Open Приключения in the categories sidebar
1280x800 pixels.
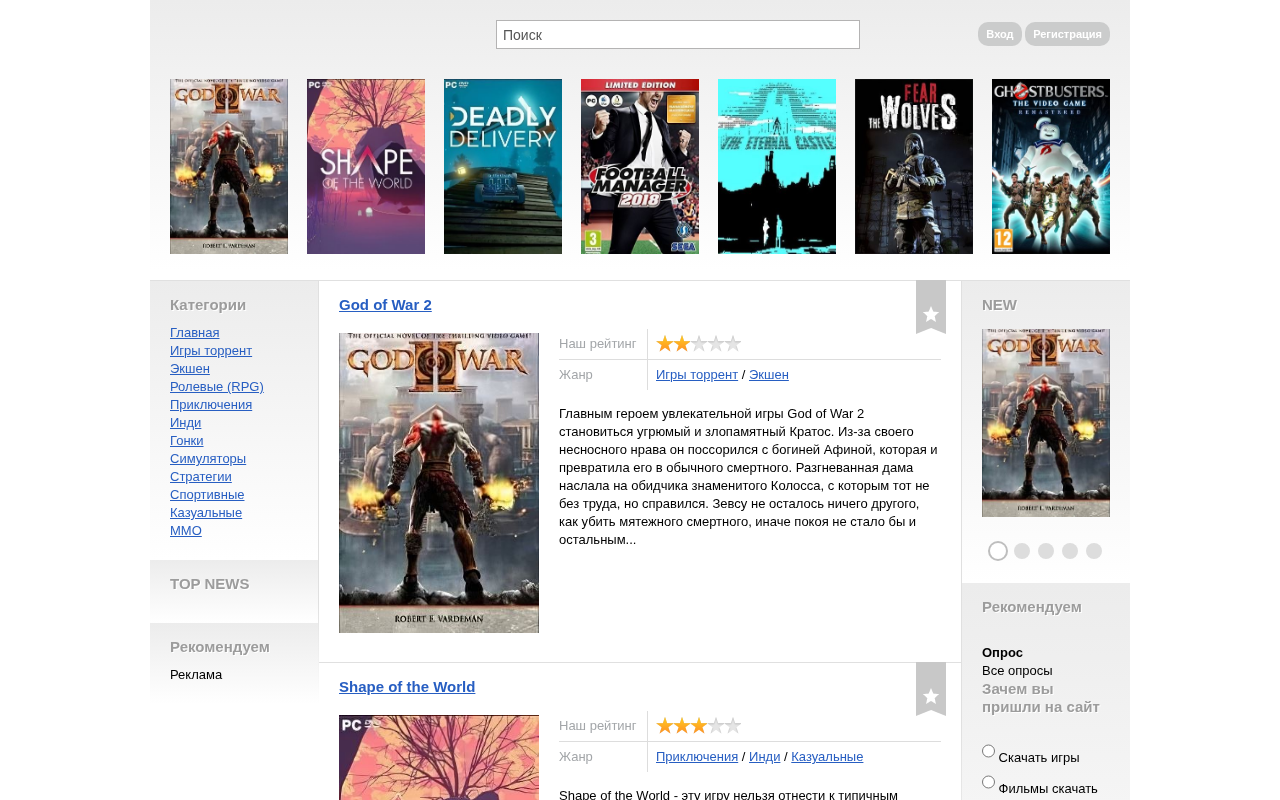tap(211, 405)
